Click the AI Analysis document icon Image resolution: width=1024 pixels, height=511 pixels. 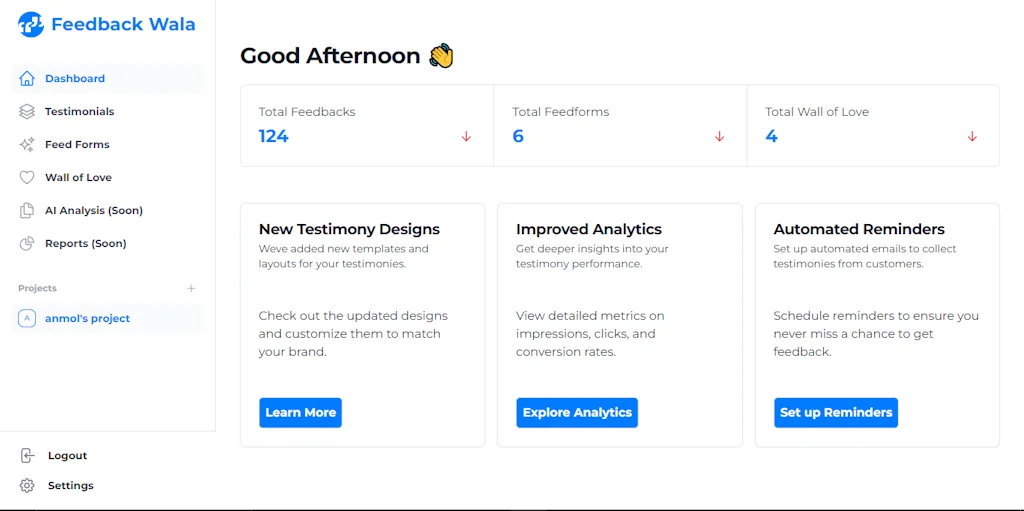tap(27, 210)
